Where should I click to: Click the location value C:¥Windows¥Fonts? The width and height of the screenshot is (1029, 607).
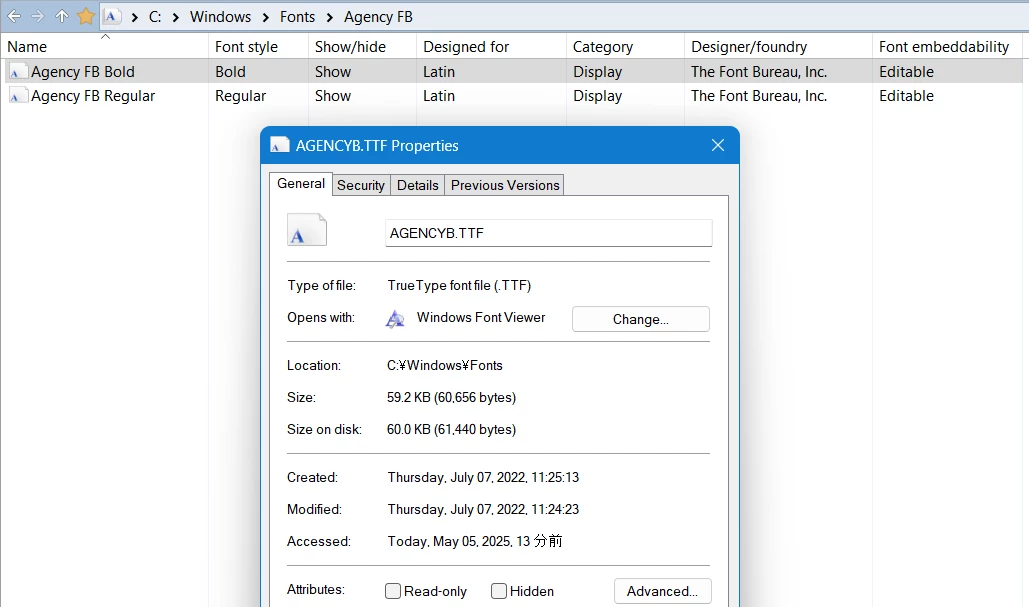pos(444,366)
